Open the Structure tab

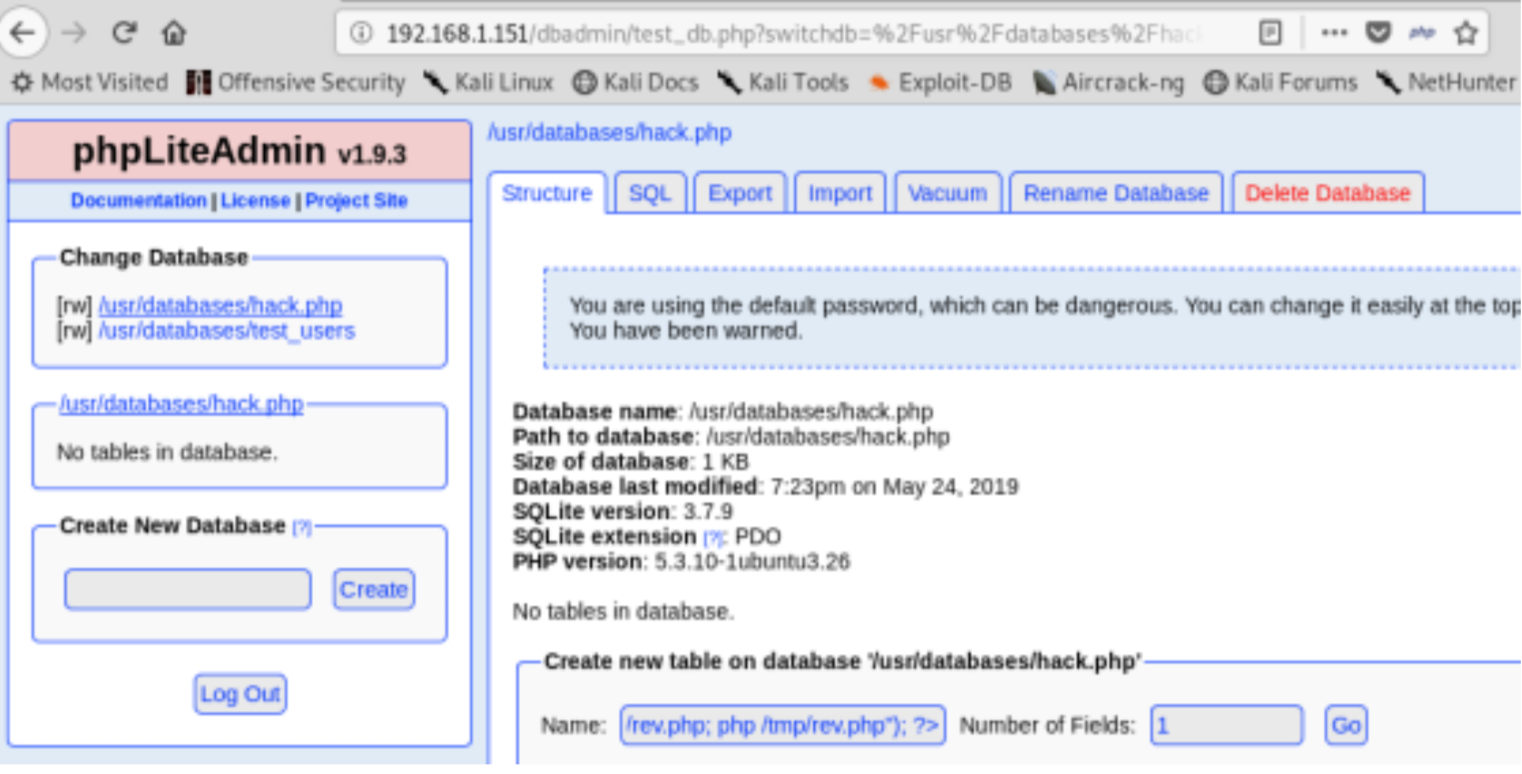(547, 193)
